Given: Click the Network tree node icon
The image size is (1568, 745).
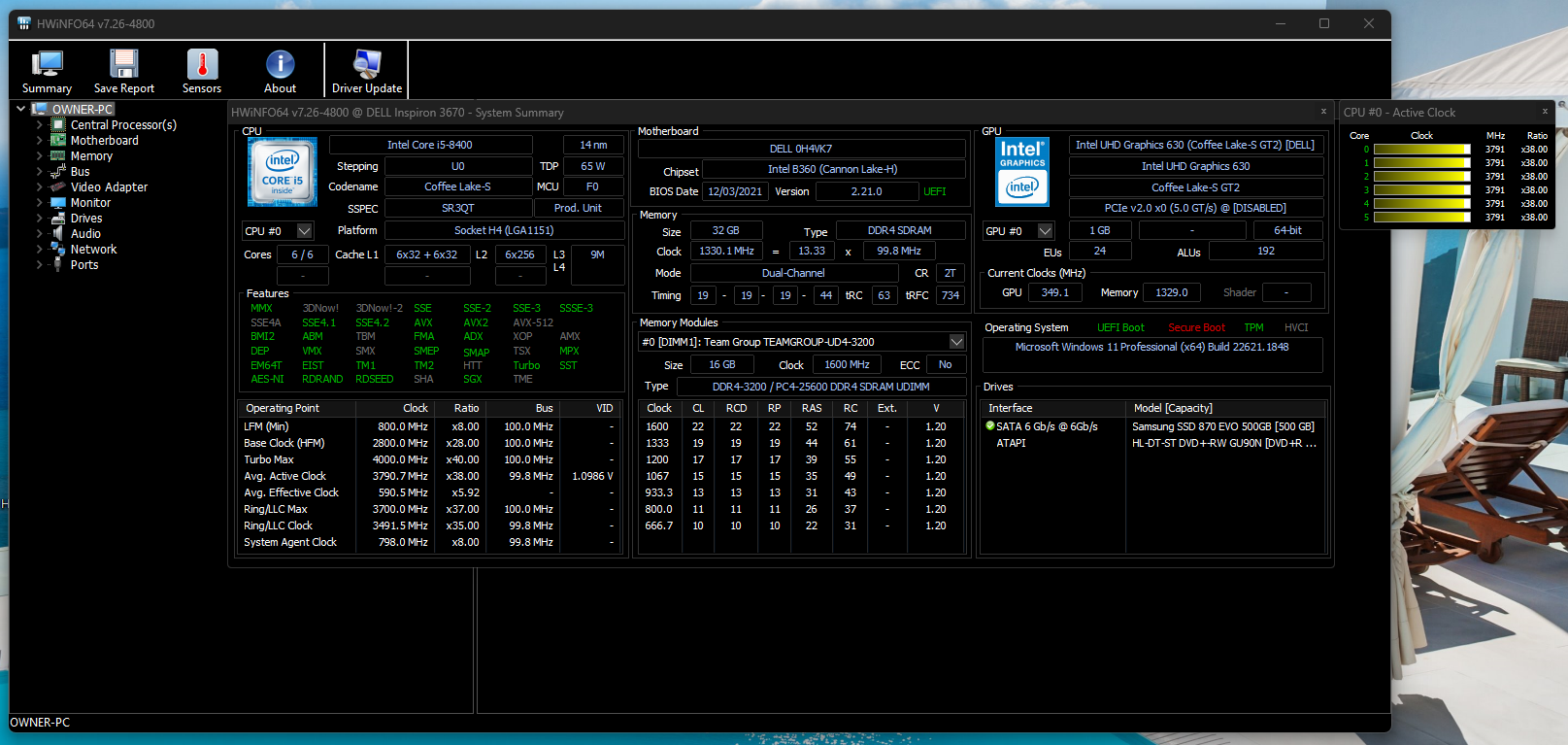Looking at the screenshot, I should click(58, 250).
